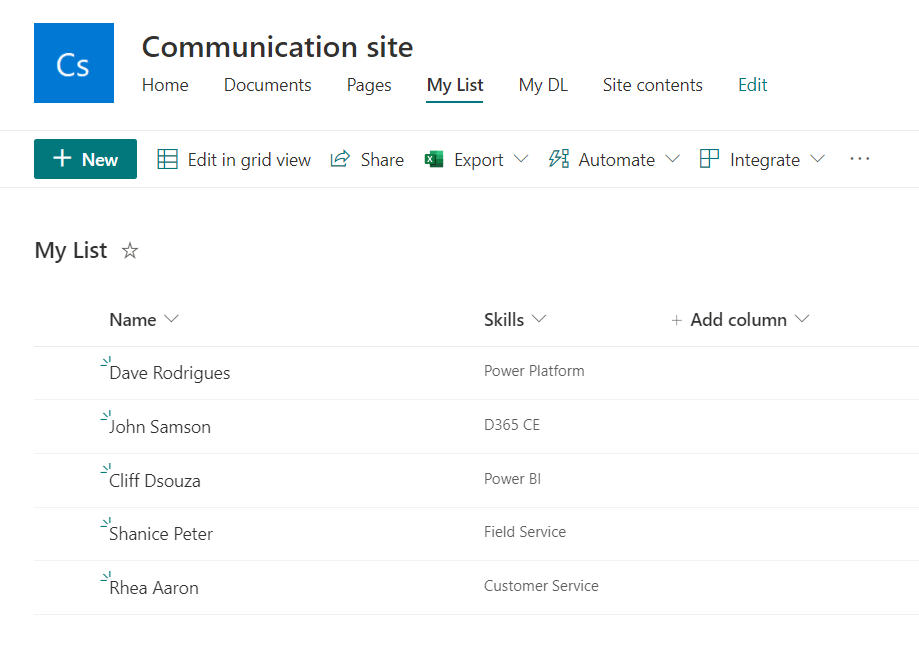
Task: Select the row entry for Rhea Aaron
Action: click(x=155, y=587)
